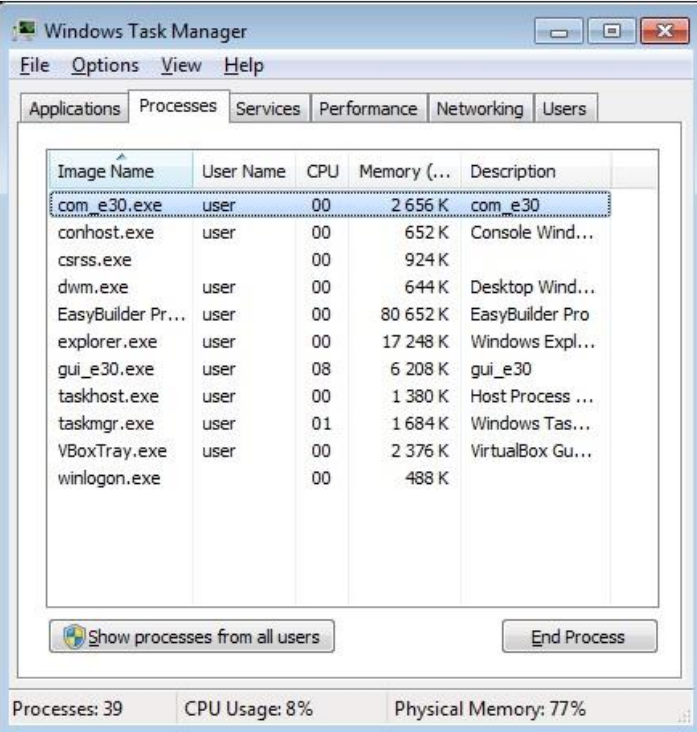697x732 pixels.
Task: Sort by Image Name column header
Action: [x=120, y=171]
